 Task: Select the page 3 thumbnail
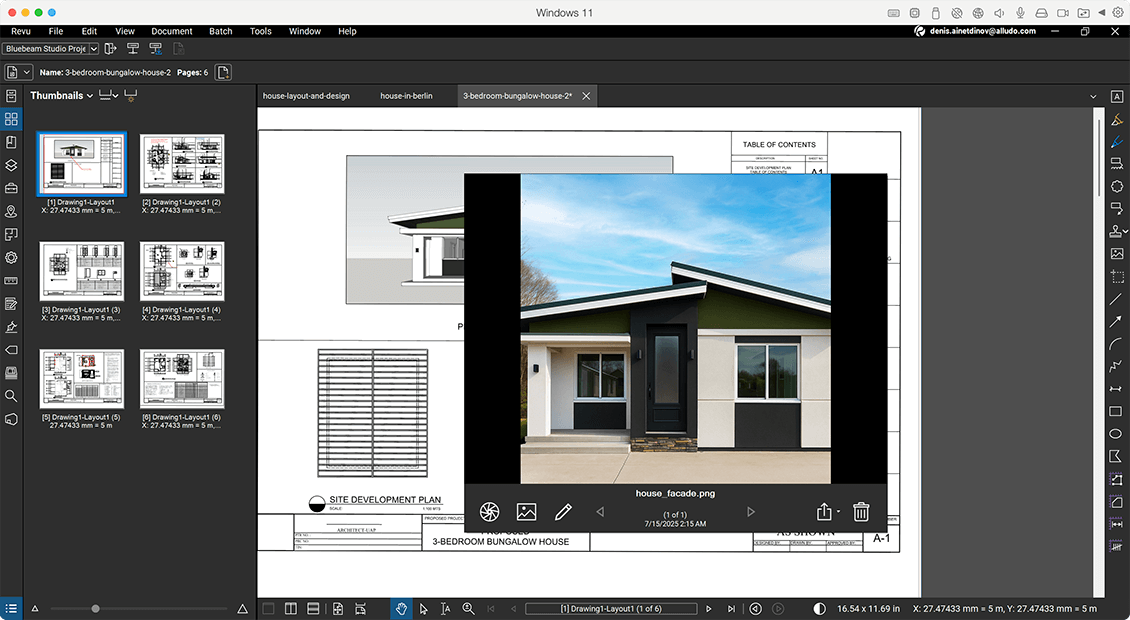pos(81,270)
